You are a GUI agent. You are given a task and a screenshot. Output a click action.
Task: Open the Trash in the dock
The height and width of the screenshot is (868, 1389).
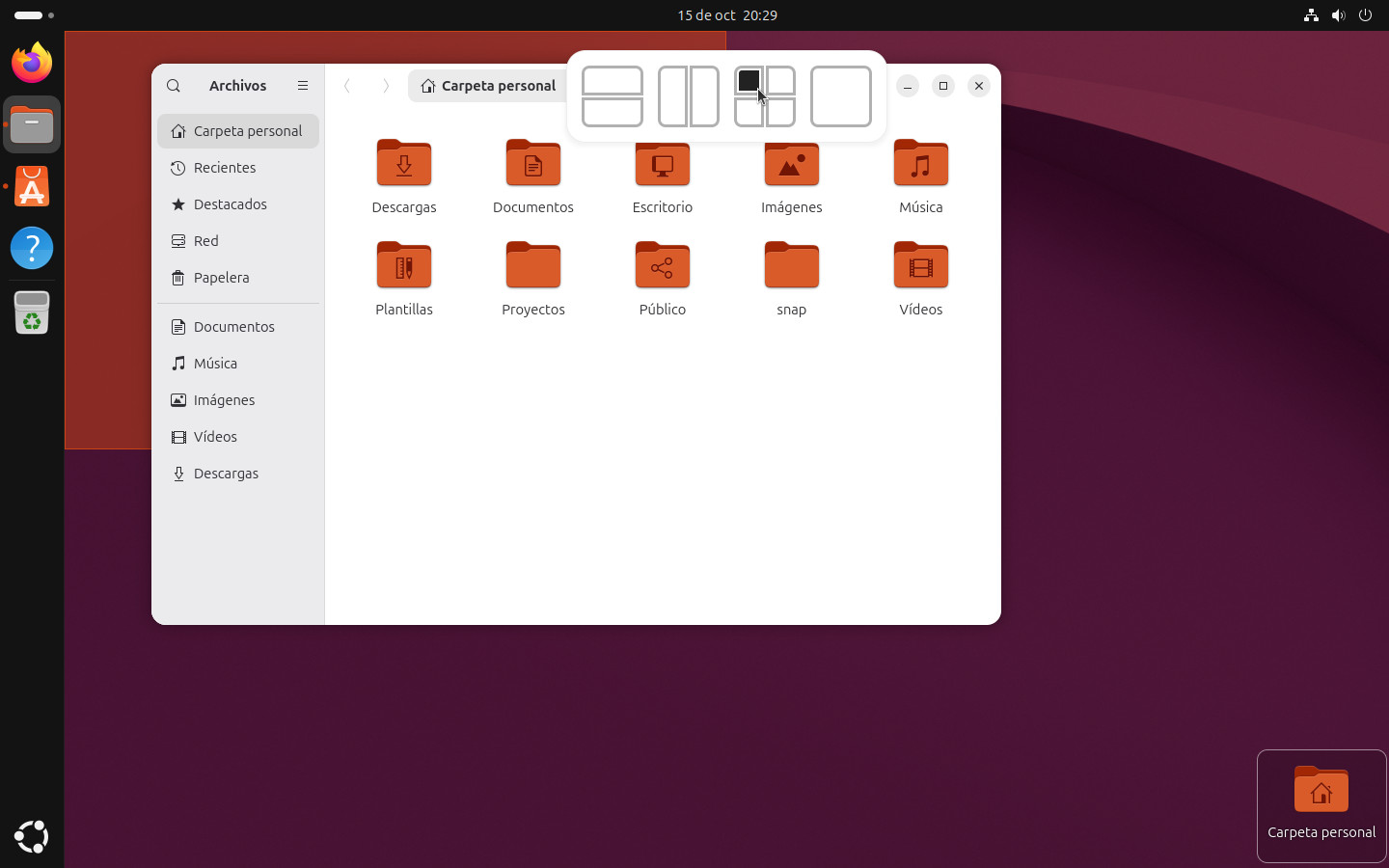32,312
